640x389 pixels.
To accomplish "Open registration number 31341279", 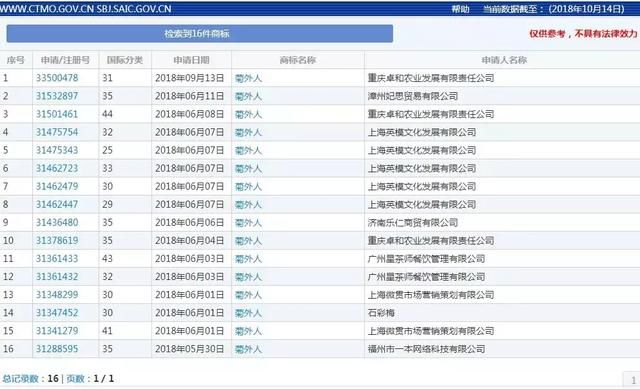I will (x=57, y=331).
